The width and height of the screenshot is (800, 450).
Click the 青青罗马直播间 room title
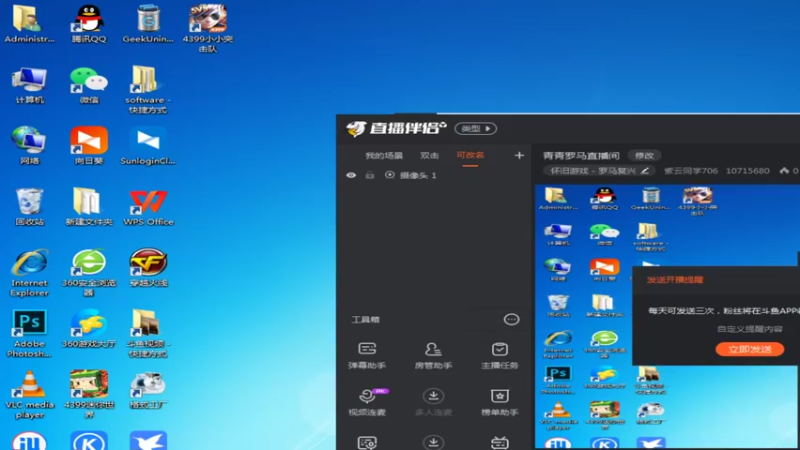[581, 156]
